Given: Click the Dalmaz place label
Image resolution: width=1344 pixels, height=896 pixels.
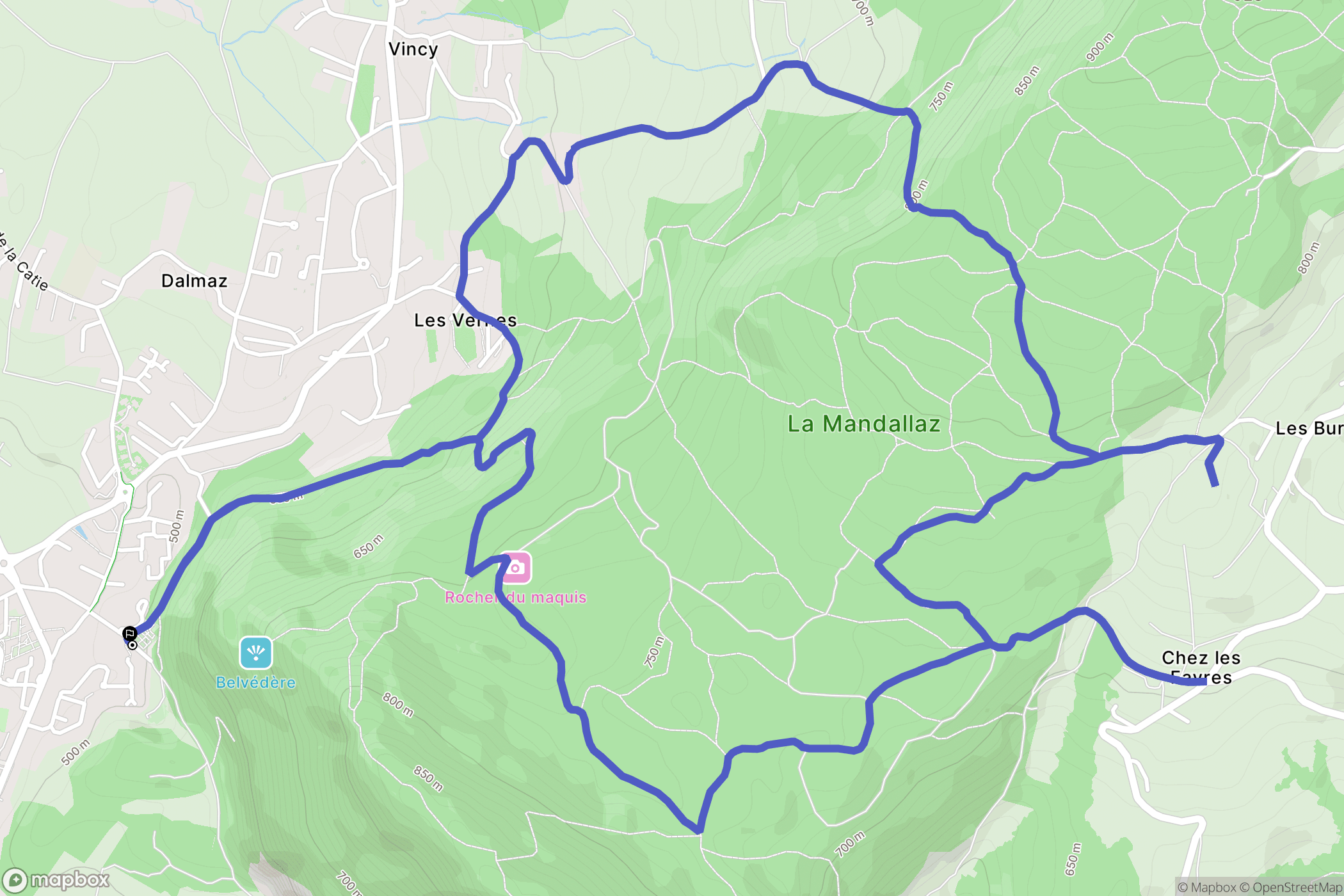Looking at the screenshot, I should pos(195,281).
